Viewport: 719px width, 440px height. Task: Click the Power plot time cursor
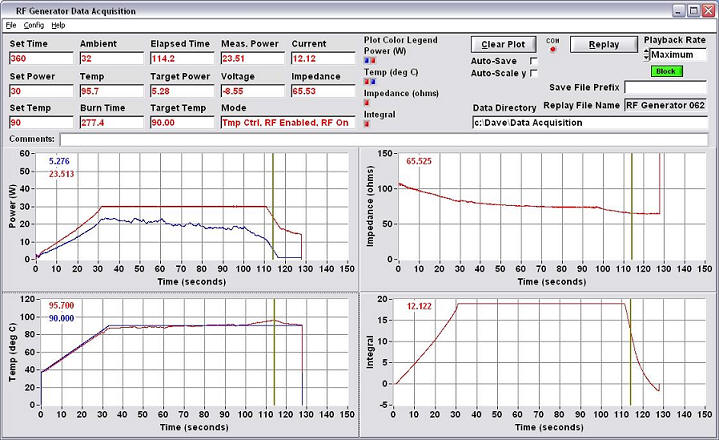point(273,206)
